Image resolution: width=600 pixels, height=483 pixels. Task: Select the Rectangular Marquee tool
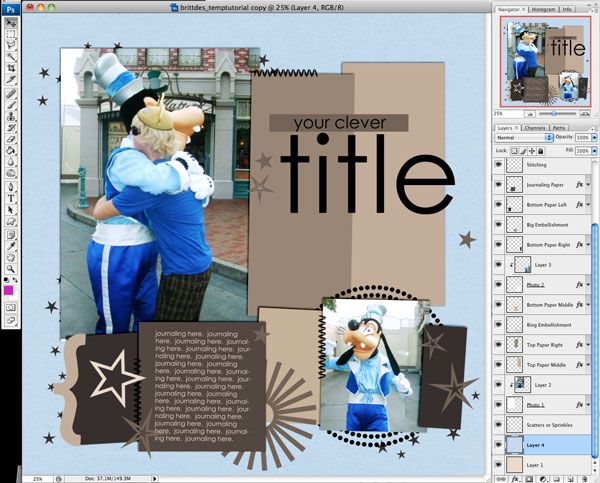(11, 34)
